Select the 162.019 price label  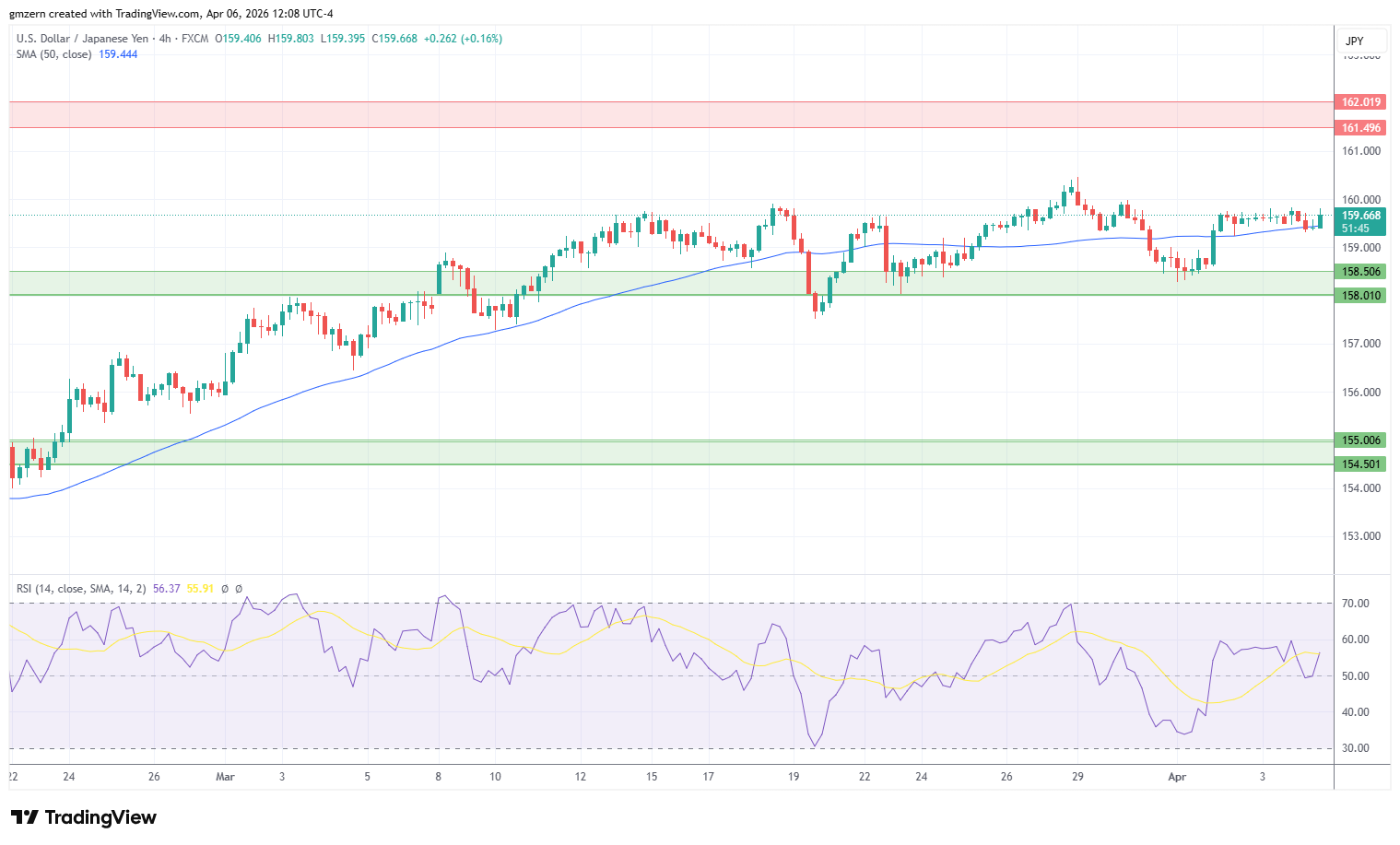pyautogui.click(x=1360, y=102)
